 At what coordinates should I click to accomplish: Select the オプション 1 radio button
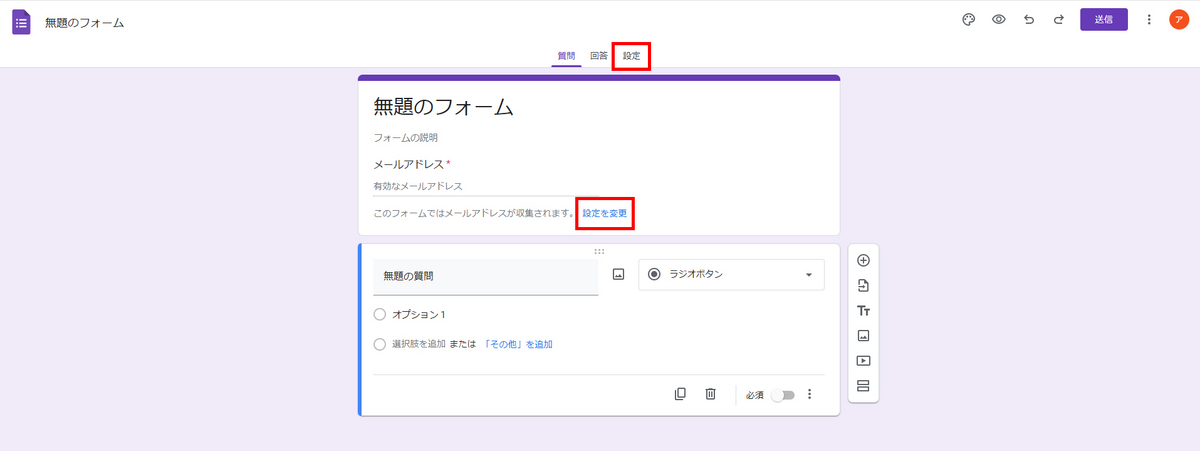[379, 314]
